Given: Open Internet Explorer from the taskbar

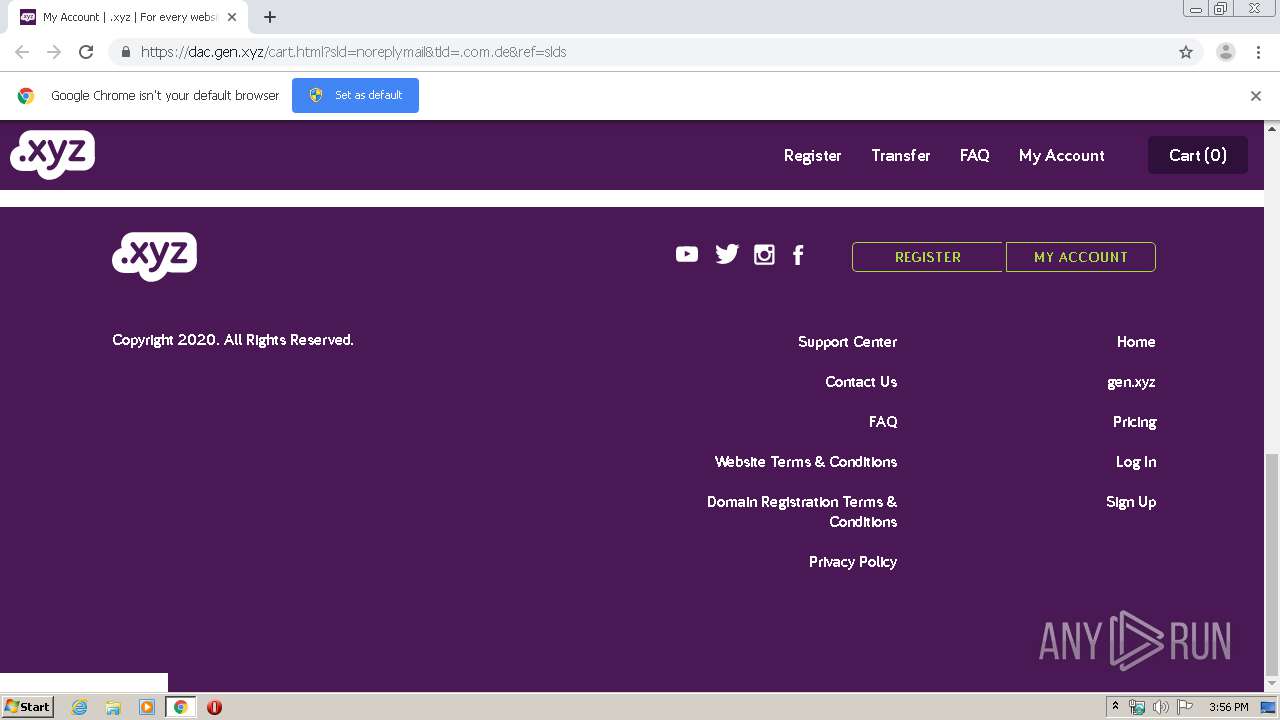Looking at the screenshot, I should tap(79, 707).
